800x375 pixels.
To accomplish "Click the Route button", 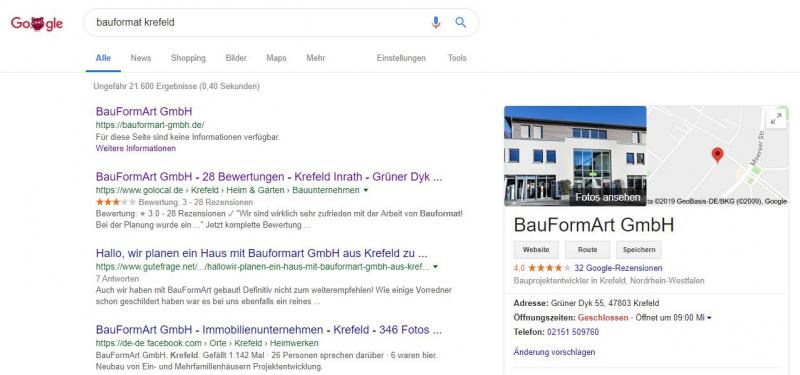I will [x=588, y=250].
